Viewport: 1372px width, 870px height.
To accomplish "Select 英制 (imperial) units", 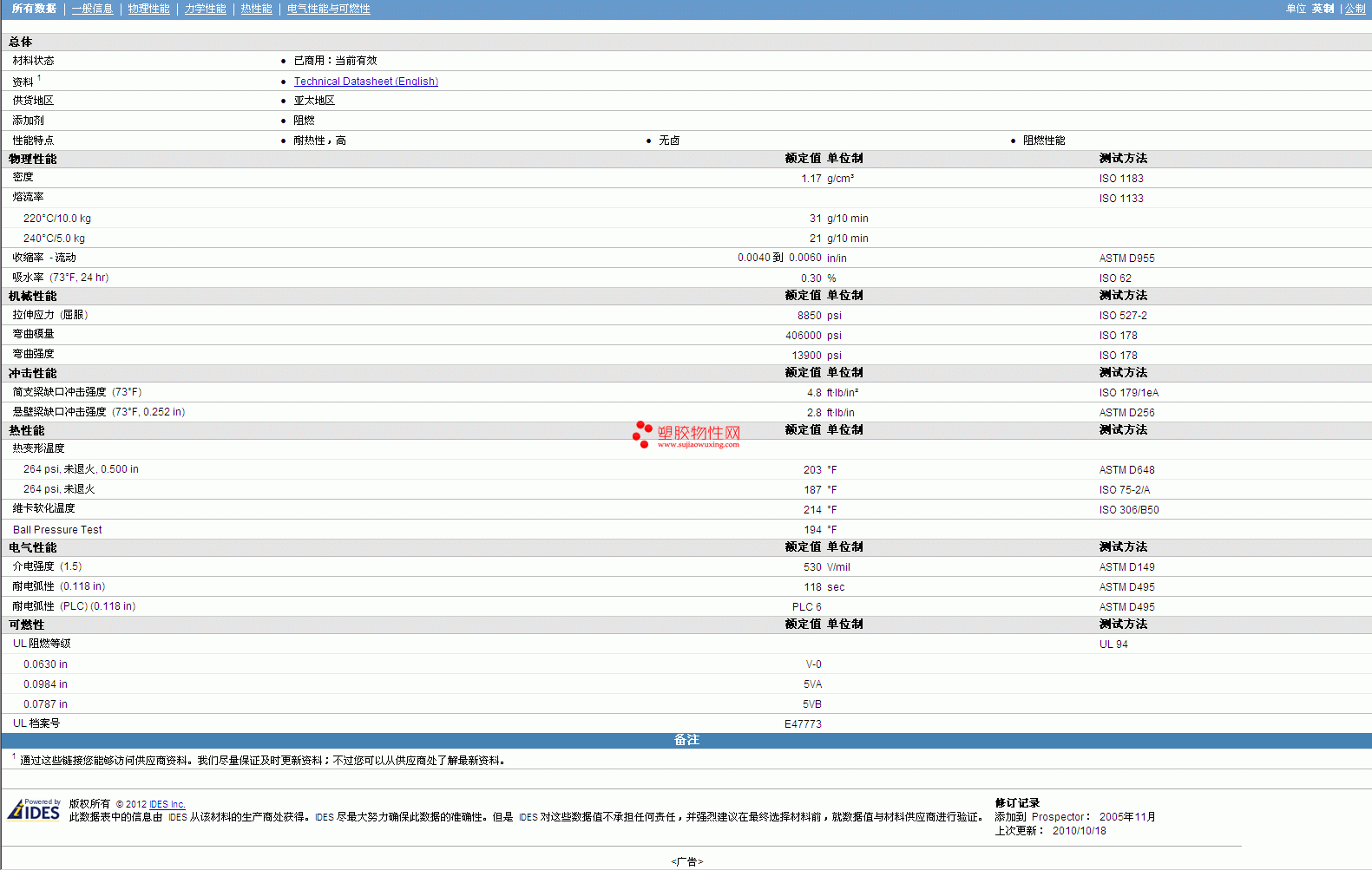I will [1323, 9].
